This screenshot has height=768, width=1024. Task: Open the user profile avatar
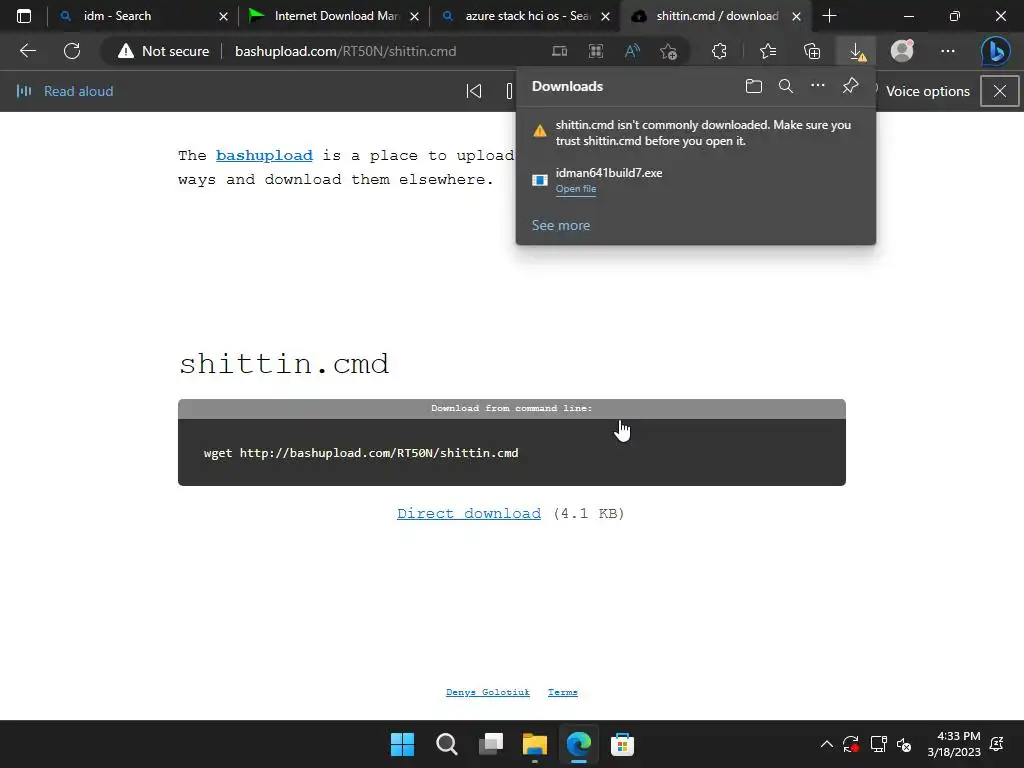pyautogui.click(x=902, y=51)
